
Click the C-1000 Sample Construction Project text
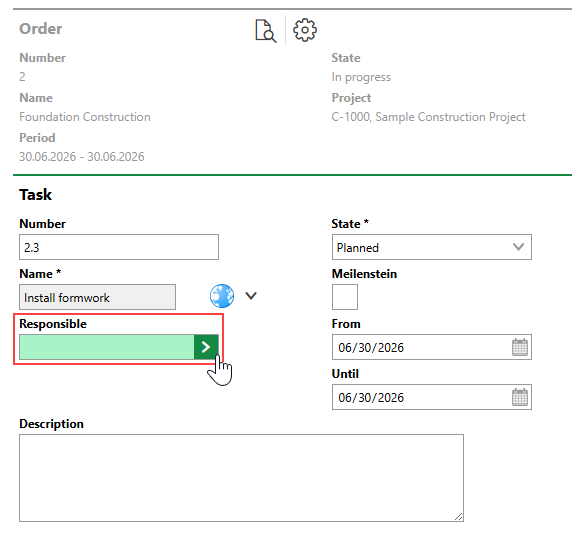(428, 117)
